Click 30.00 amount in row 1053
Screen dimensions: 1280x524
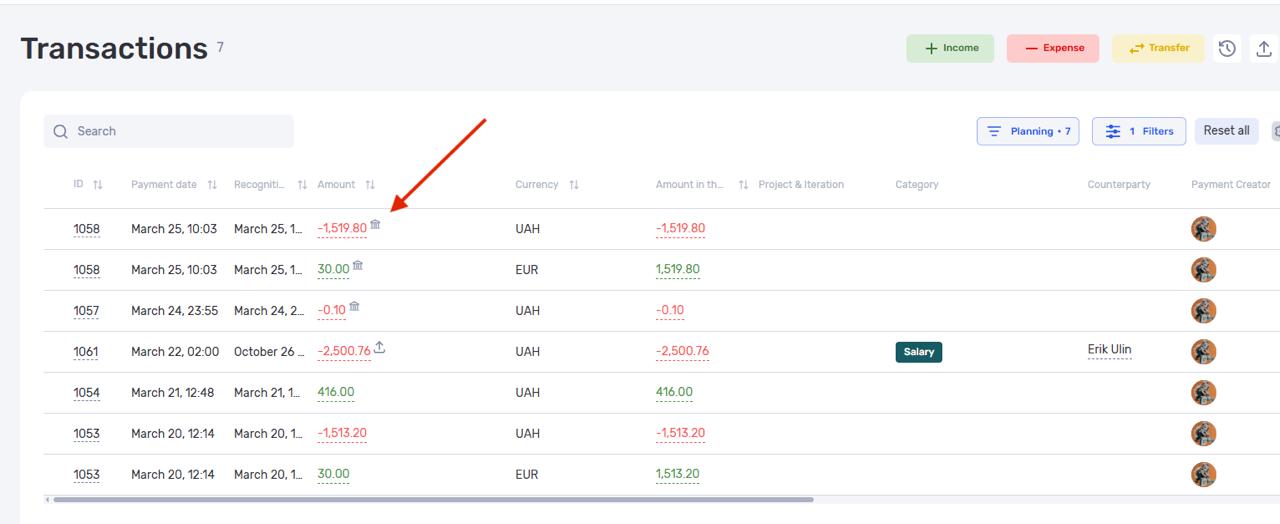coord(333,475)
